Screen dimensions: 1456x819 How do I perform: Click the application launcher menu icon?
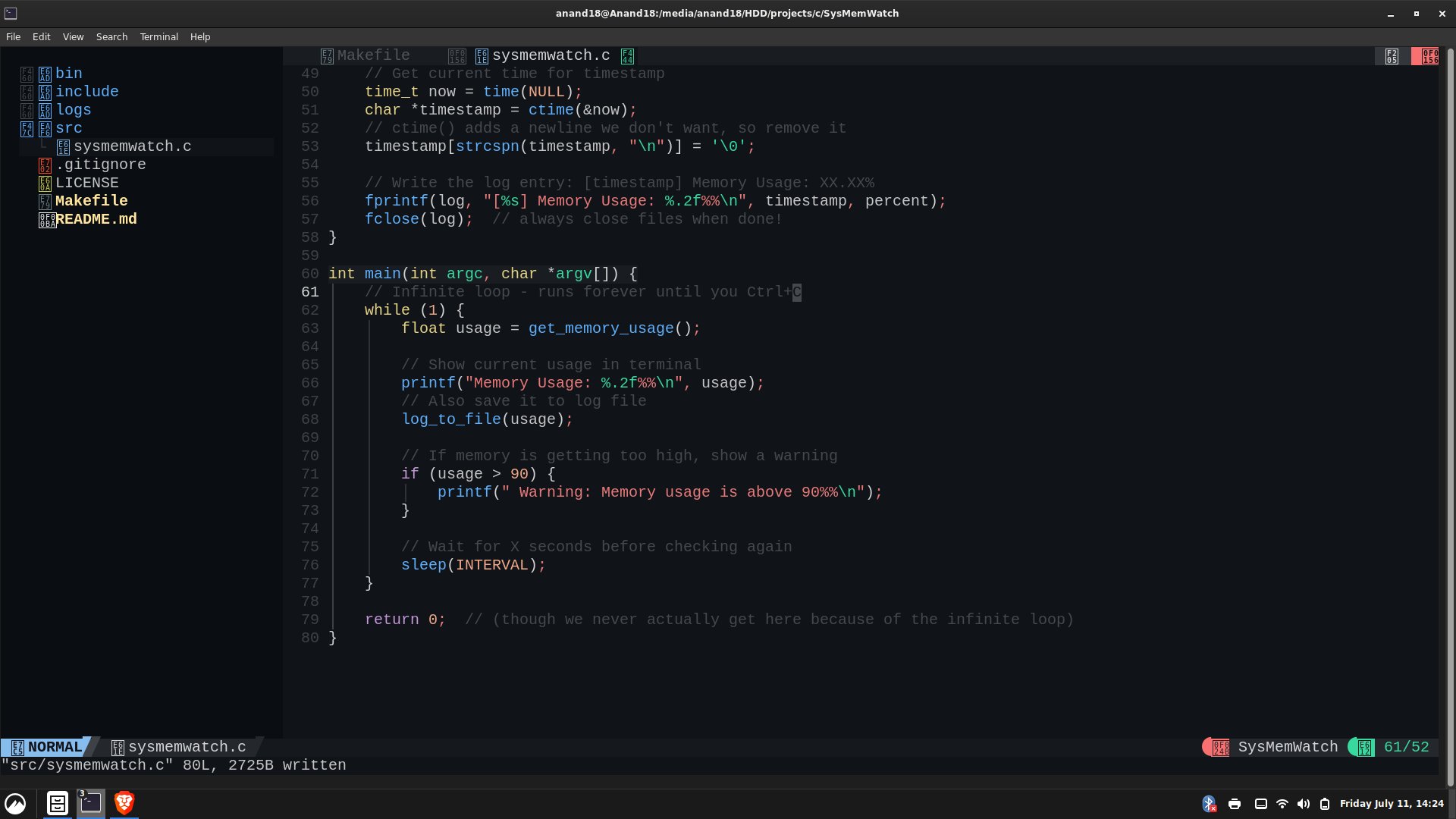point(15,803)
